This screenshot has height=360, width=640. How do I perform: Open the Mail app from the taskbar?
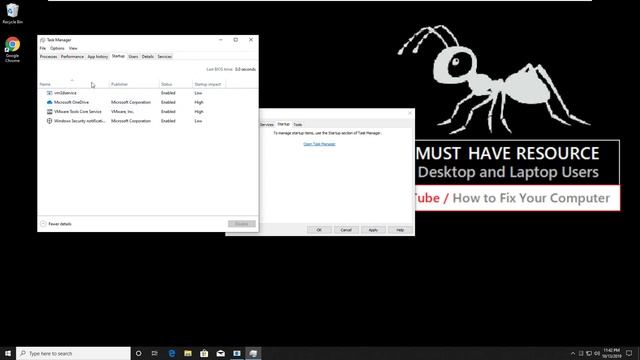click(x=221, y=353)
